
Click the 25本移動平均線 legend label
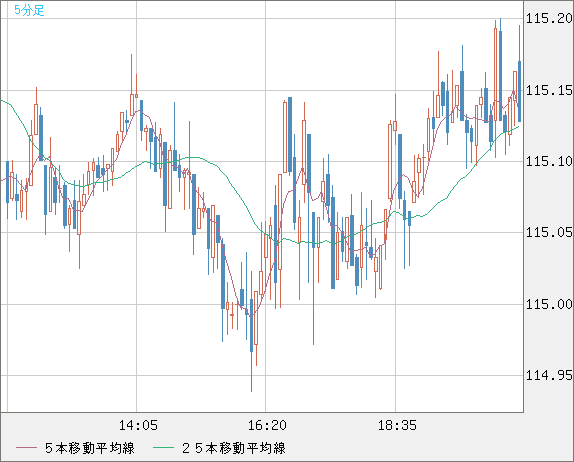click(234, 448)
